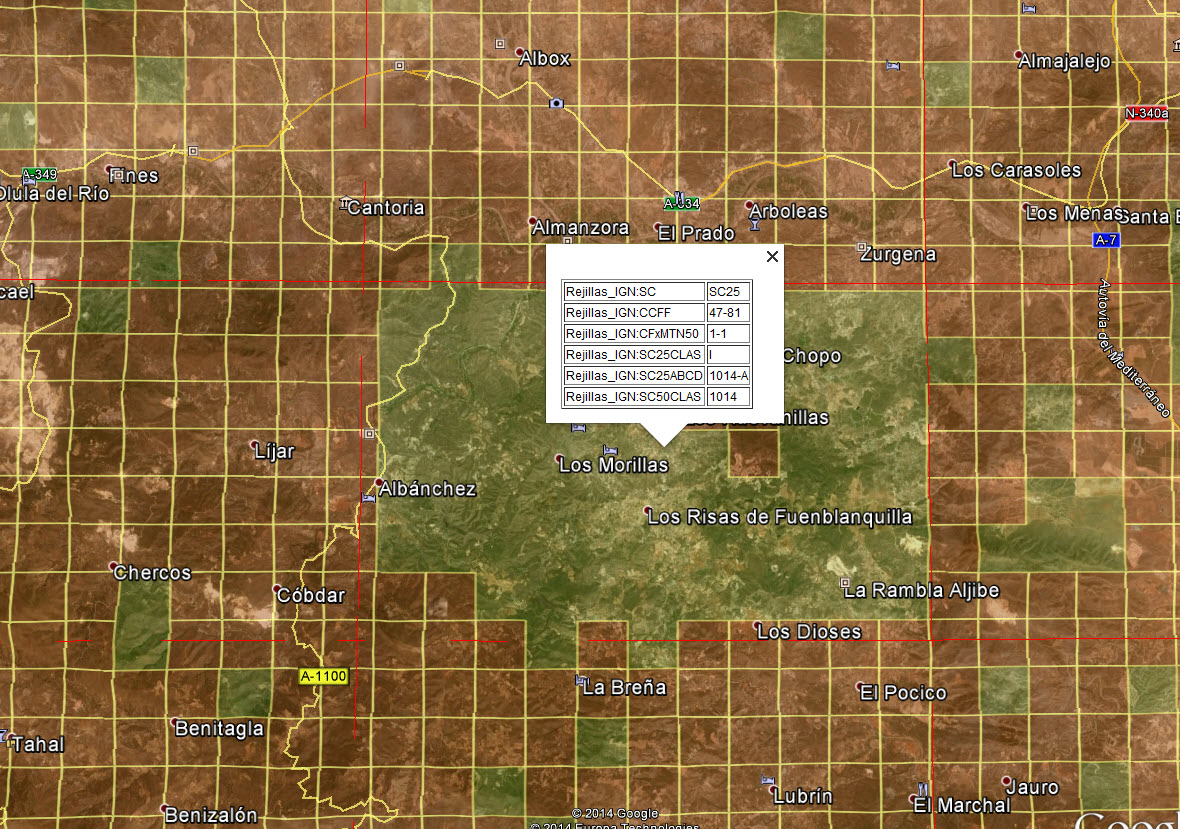Click the A-7 blue highway shield
The height and width of the screenshot is (829, 1180).
(1105, 240)
